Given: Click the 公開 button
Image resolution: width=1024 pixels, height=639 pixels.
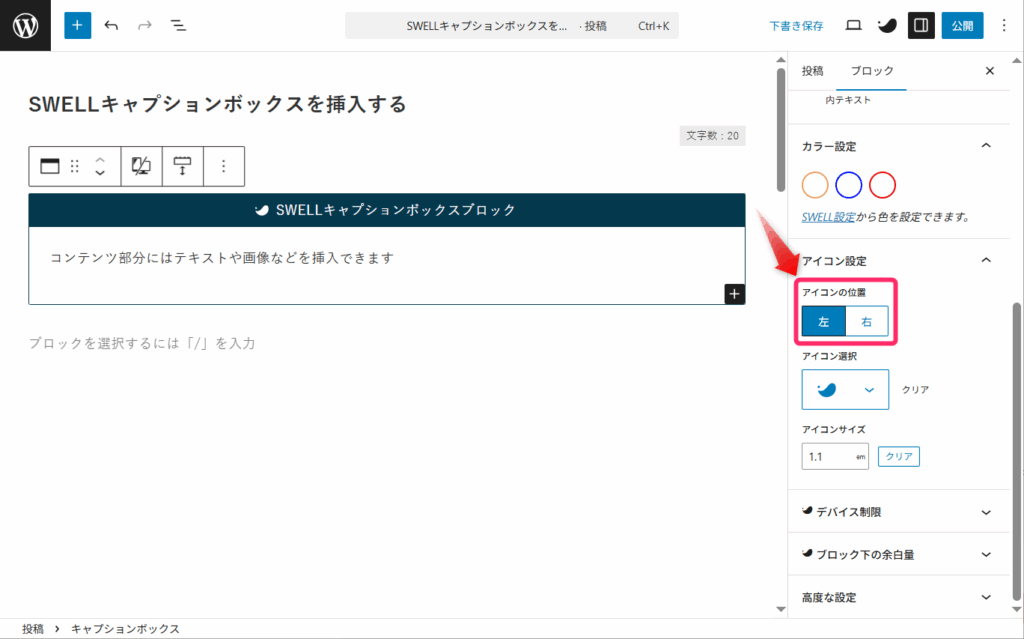Looking at the screenshot, I should (962, 25).
